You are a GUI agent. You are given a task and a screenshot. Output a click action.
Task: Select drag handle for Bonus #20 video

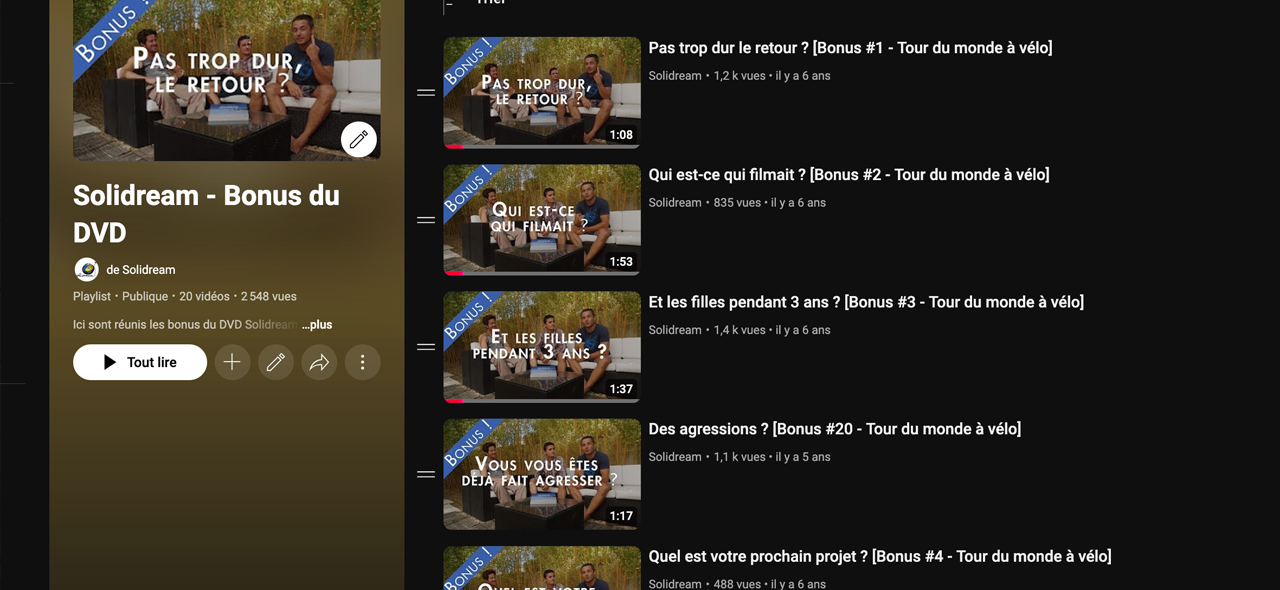426,474
